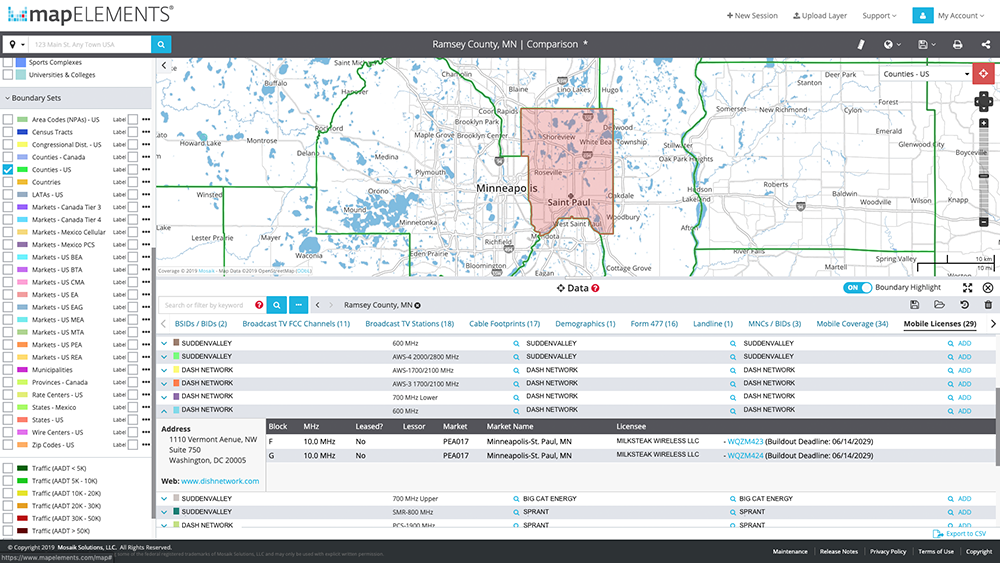Click the red locate target button on map
1000x563 pixels.
(x=985, y=74)
